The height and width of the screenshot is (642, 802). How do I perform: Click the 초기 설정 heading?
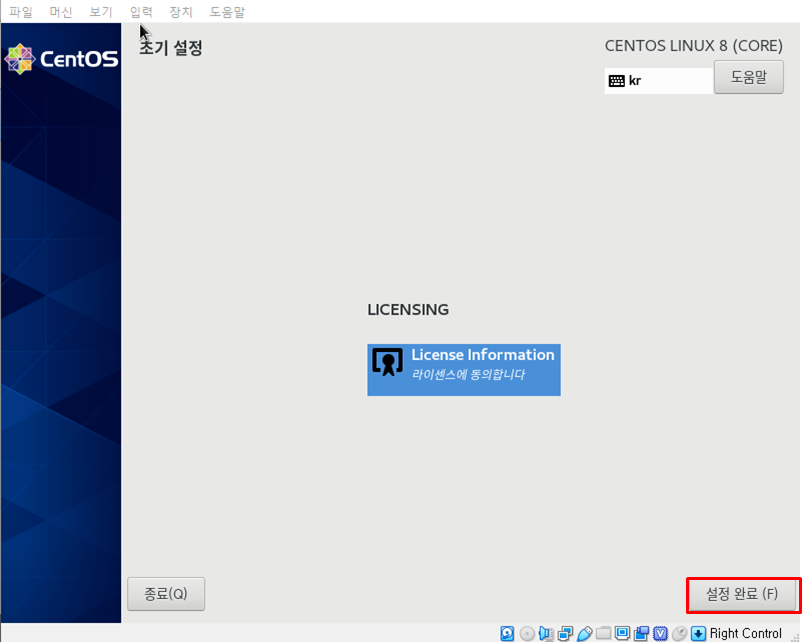[171, 48]
